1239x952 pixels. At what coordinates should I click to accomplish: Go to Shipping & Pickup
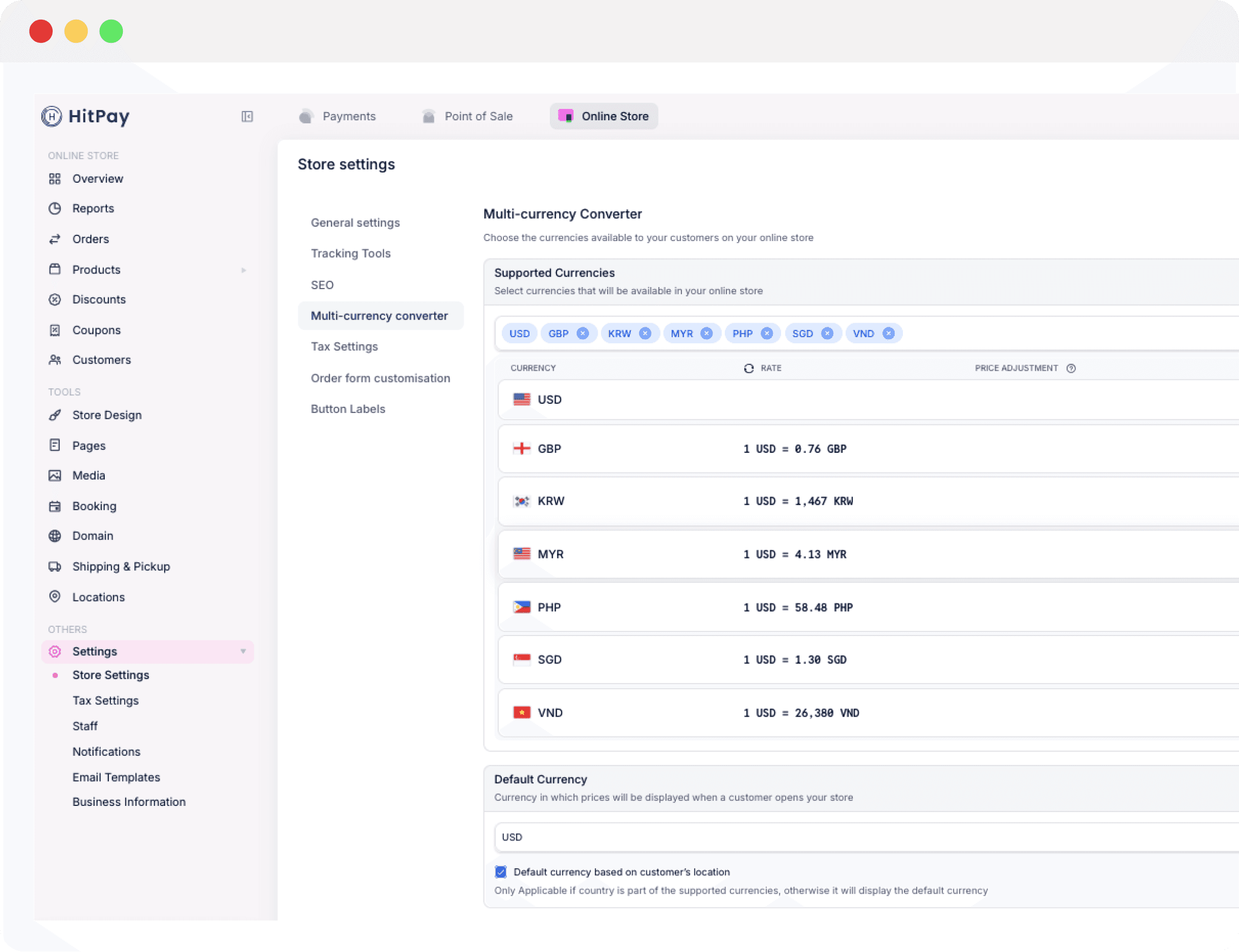coord(121,567)
